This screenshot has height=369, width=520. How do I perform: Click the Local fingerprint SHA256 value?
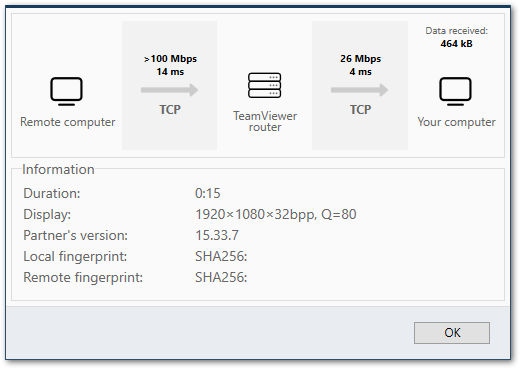tap(221, 256)
